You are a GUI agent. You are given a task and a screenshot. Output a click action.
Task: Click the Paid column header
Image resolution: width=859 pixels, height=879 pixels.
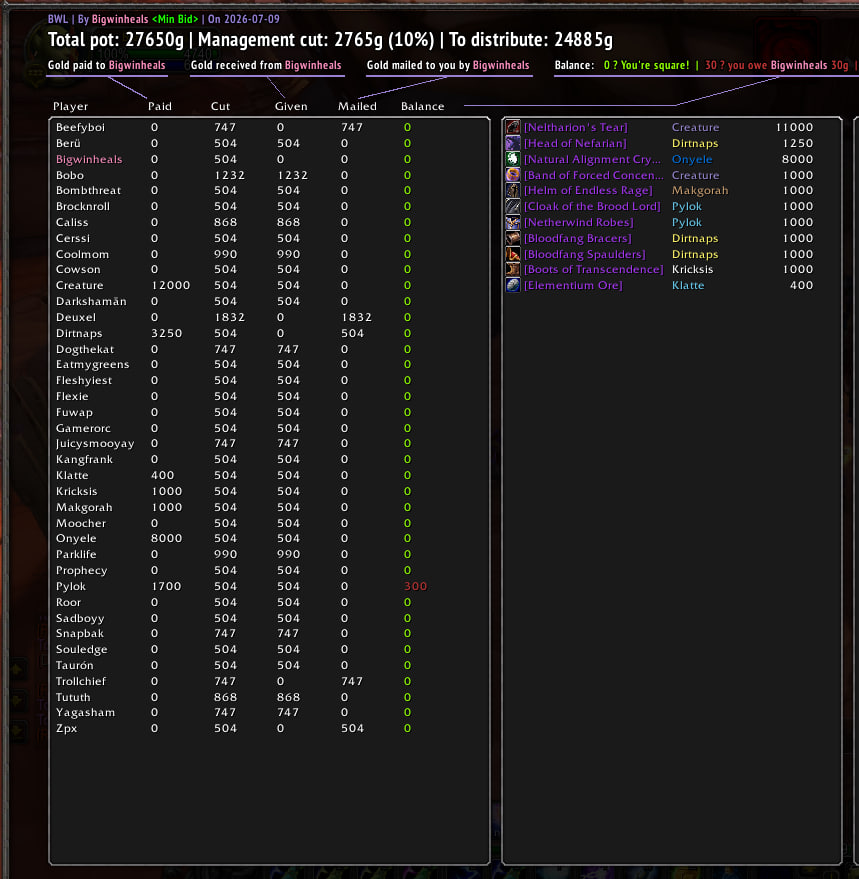(x=160, y=107)
